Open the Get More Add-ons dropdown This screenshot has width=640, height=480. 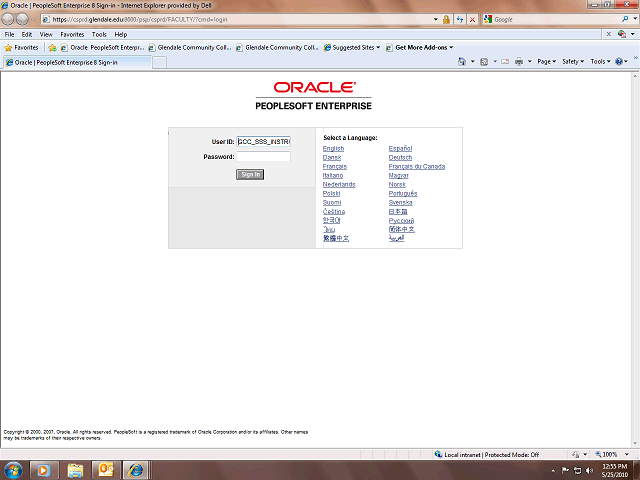tap(419, 47)
